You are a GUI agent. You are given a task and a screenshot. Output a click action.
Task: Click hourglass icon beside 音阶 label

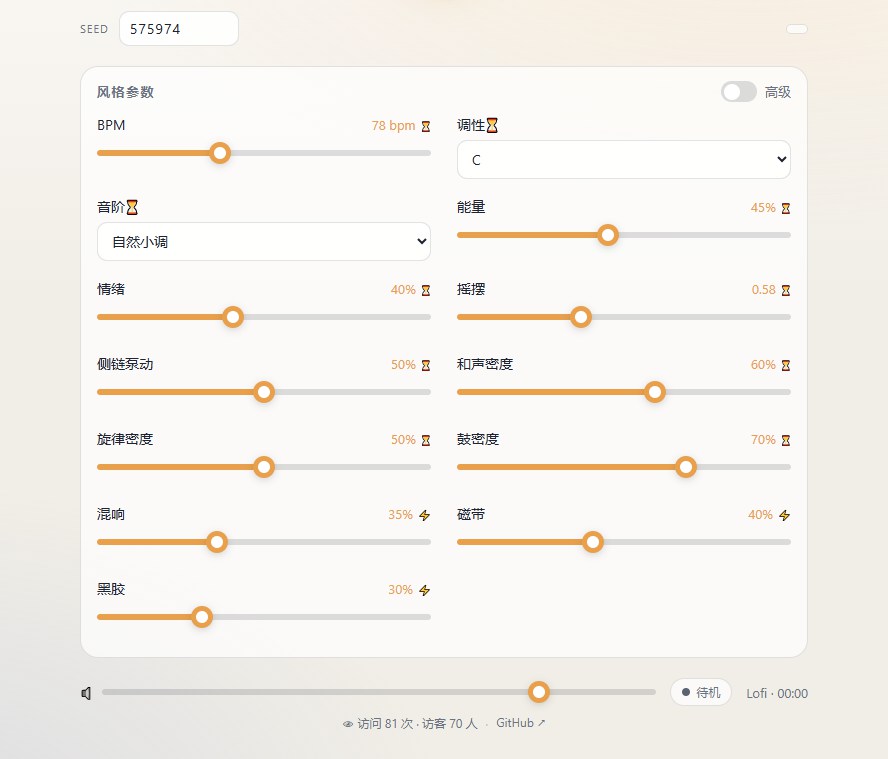[132, 207]
